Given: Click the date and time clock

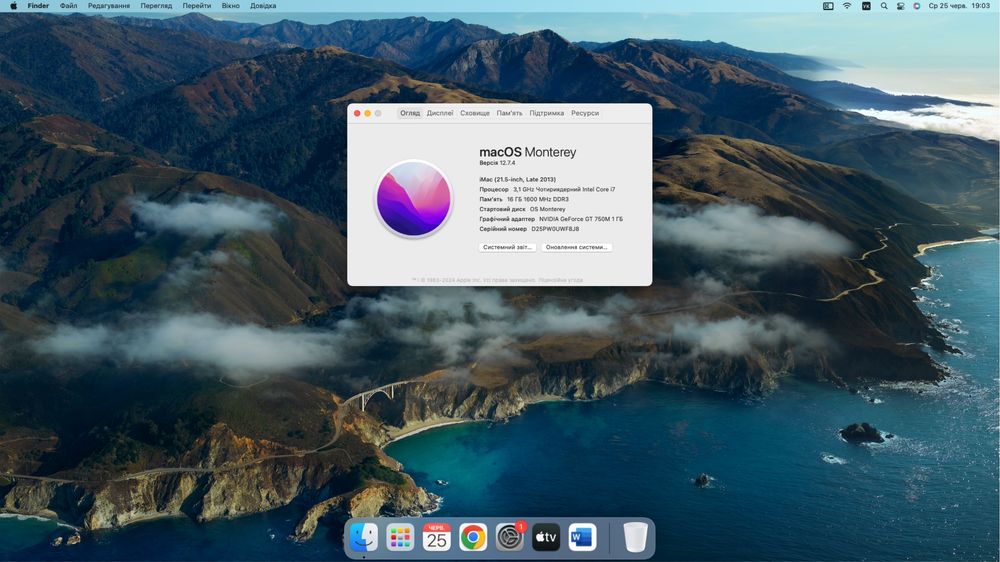Looking at the screenshot, I should pyautogui.click(x=959, y=6).
